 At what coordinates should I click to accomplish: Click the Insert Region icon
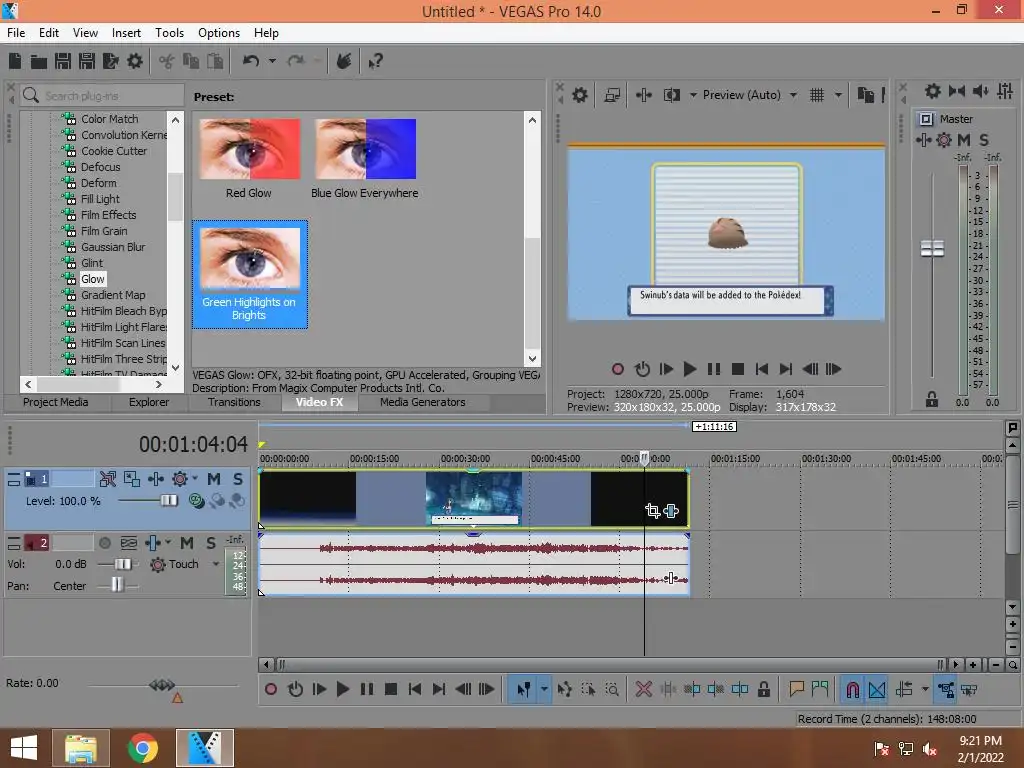pyautogui.click(x=820, y=689)
